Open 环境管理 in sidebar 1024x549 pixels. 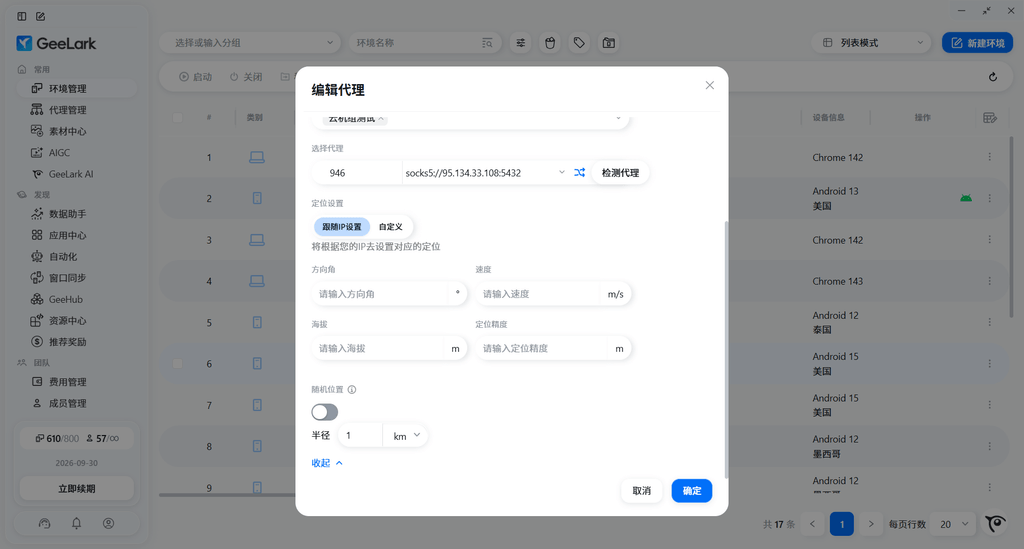pyautogui.click(x=76, y=88)
